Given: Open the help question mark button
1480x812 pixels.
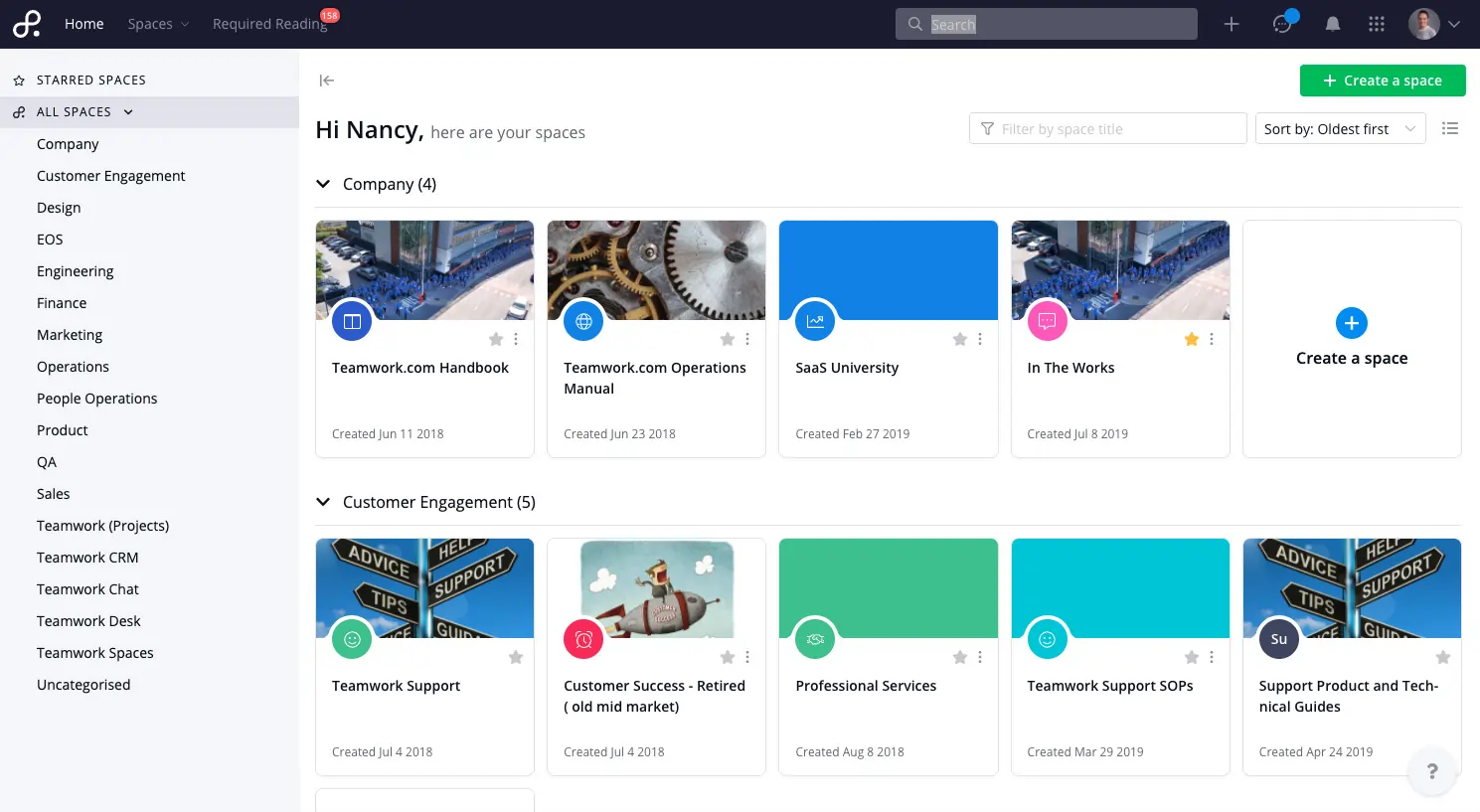Looking at the screenshot, I should [1432, 771].
